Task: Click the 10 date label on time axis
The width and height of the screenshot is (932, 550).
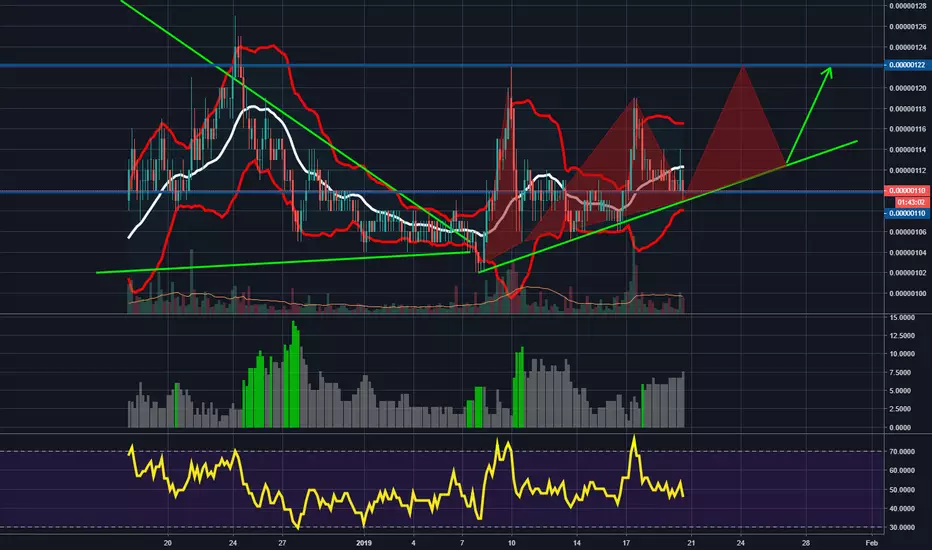Action: (511, 543)
